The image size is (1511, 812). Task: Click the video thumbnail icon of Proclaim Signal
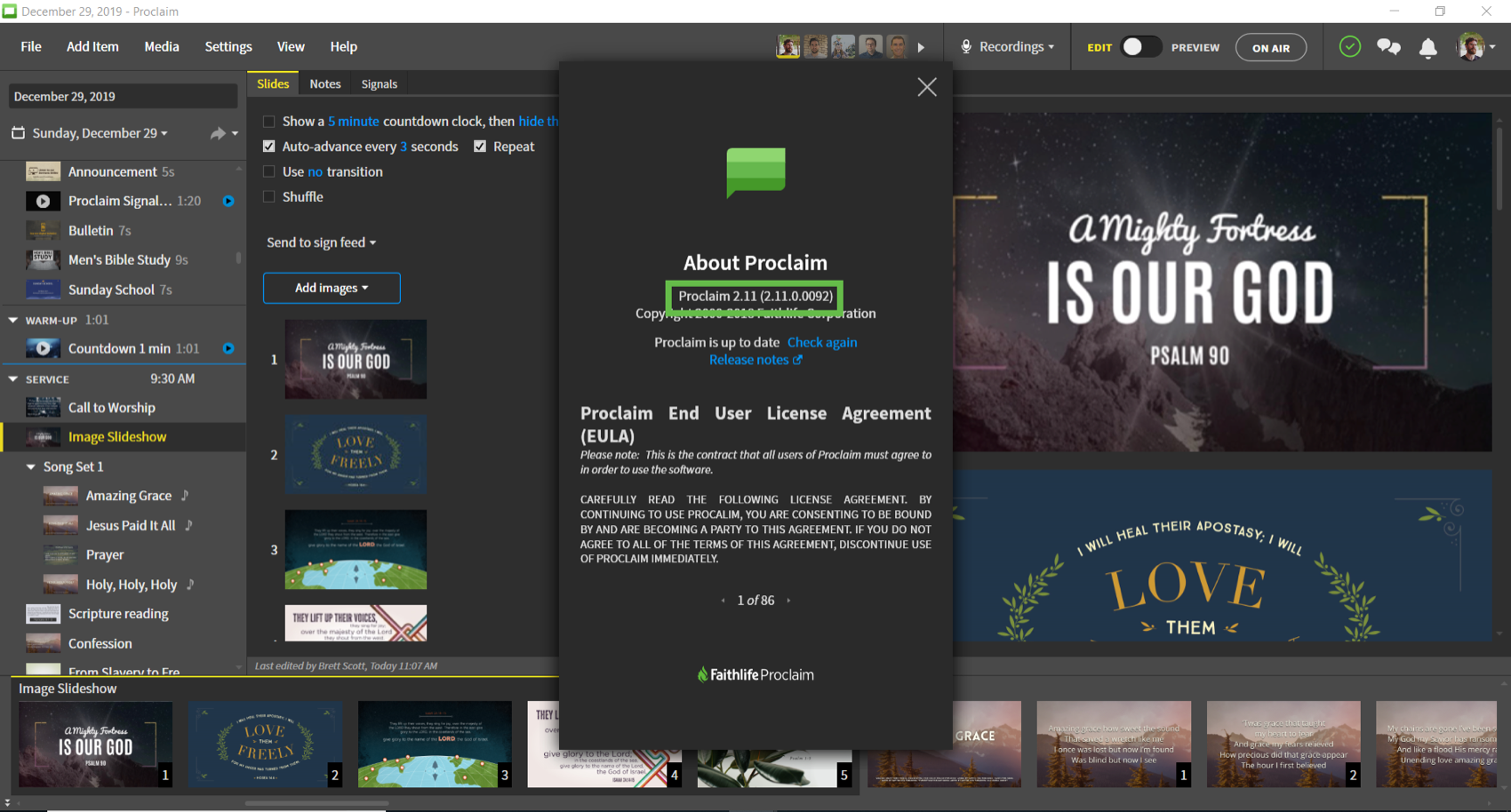43,202
